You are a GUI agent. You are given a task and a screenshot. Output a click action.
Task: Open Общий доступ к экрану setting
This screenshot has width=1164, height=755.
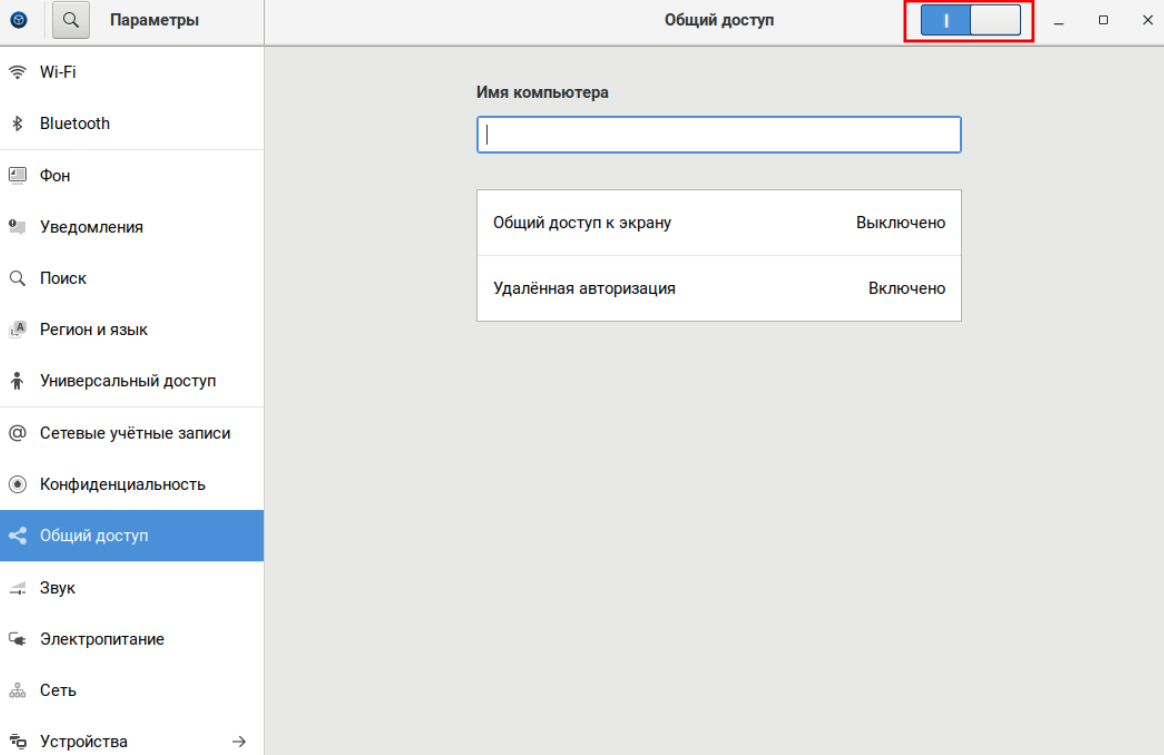point(718,223)
